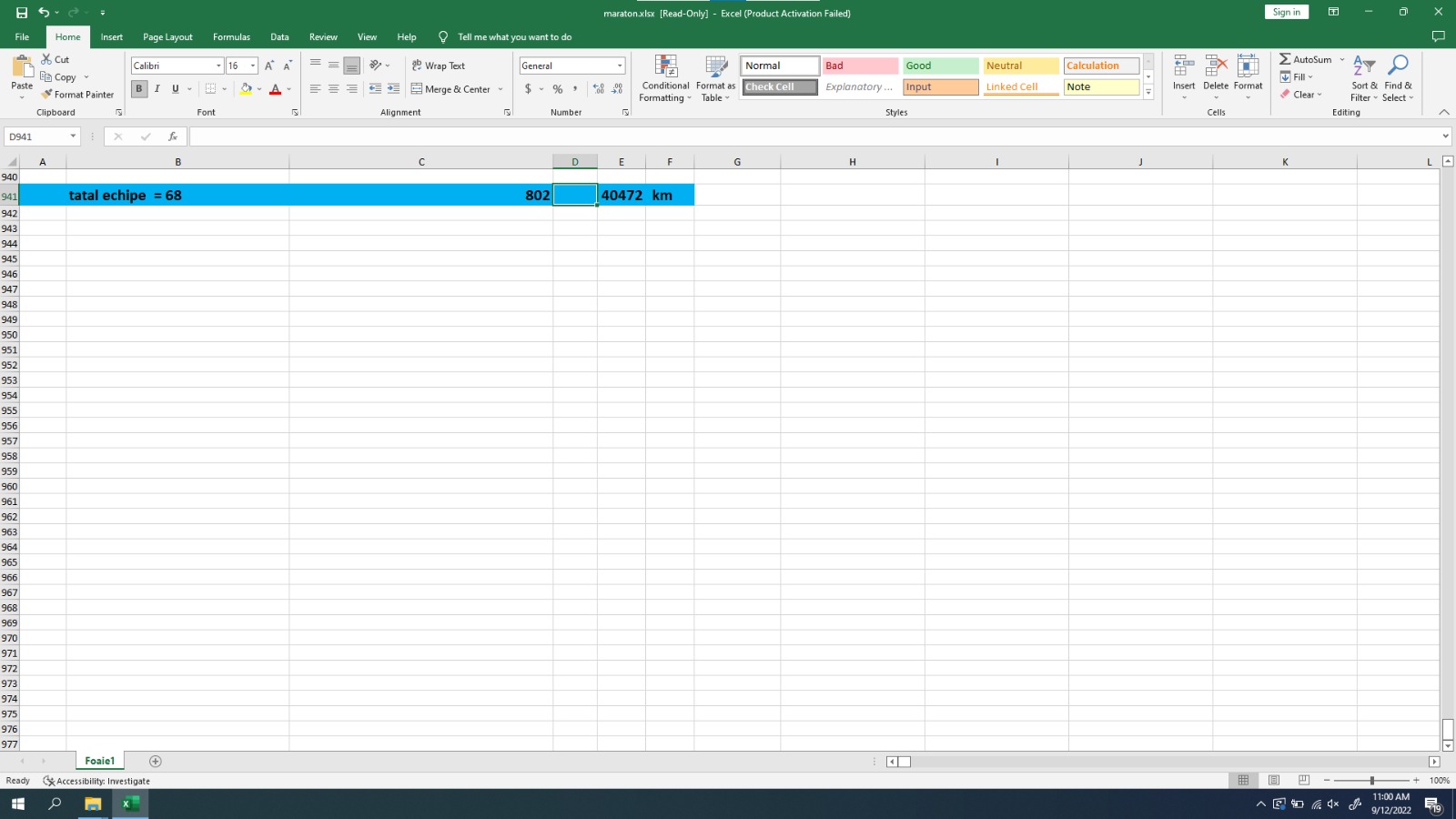The width and height of the screenshot is (1456, 819).
Task: Open the Calibri font name dropdown
Action: click(218, 66)
